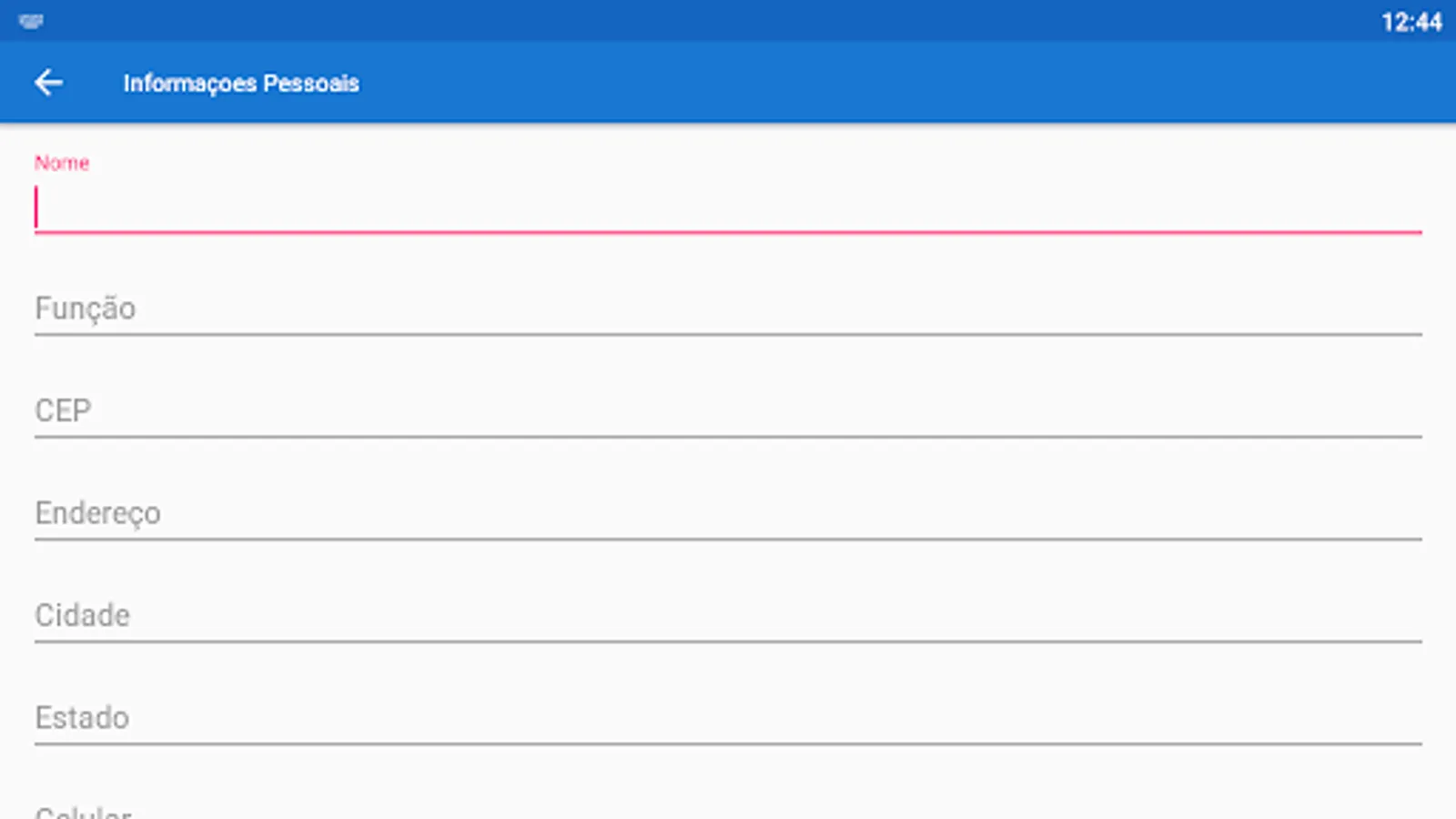Go back using the arrow icon
Screen dimensions: 1456x819
click(48, 83)
